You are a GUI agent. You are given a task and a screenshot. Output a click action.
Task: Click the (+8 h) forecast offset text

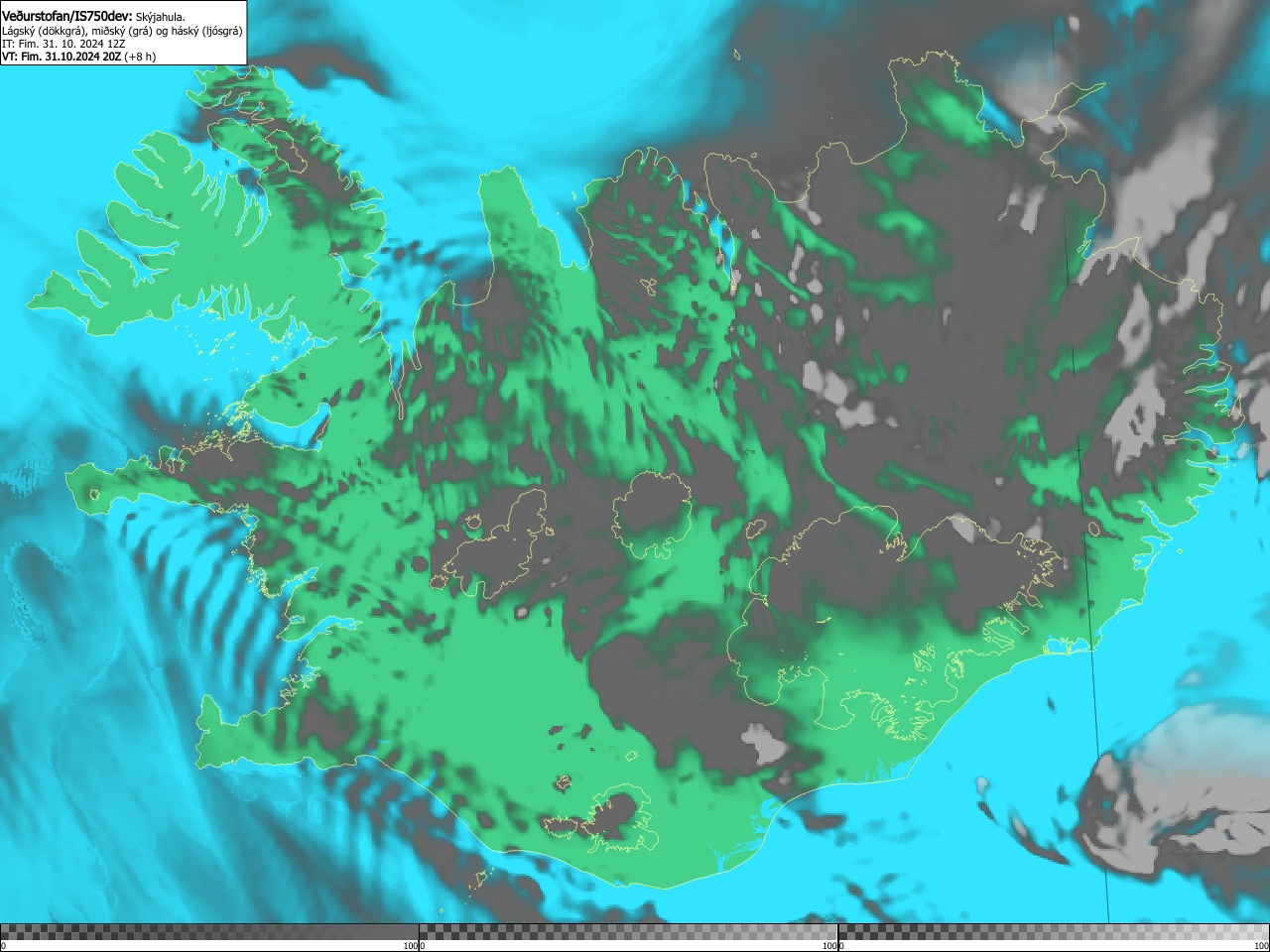click(x=140, y=57)
